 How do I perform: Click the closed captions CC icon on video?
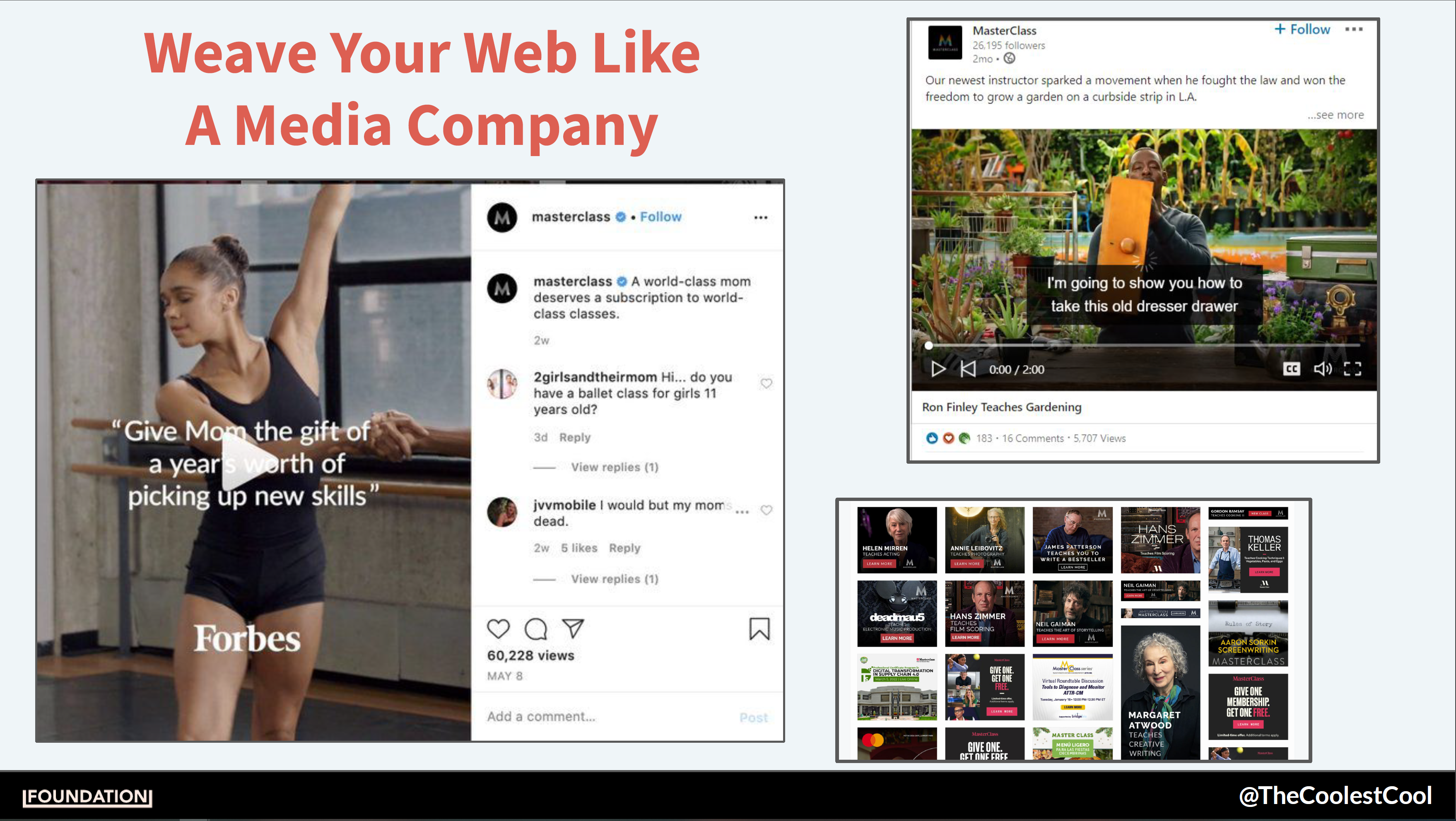click(1292, 368)
